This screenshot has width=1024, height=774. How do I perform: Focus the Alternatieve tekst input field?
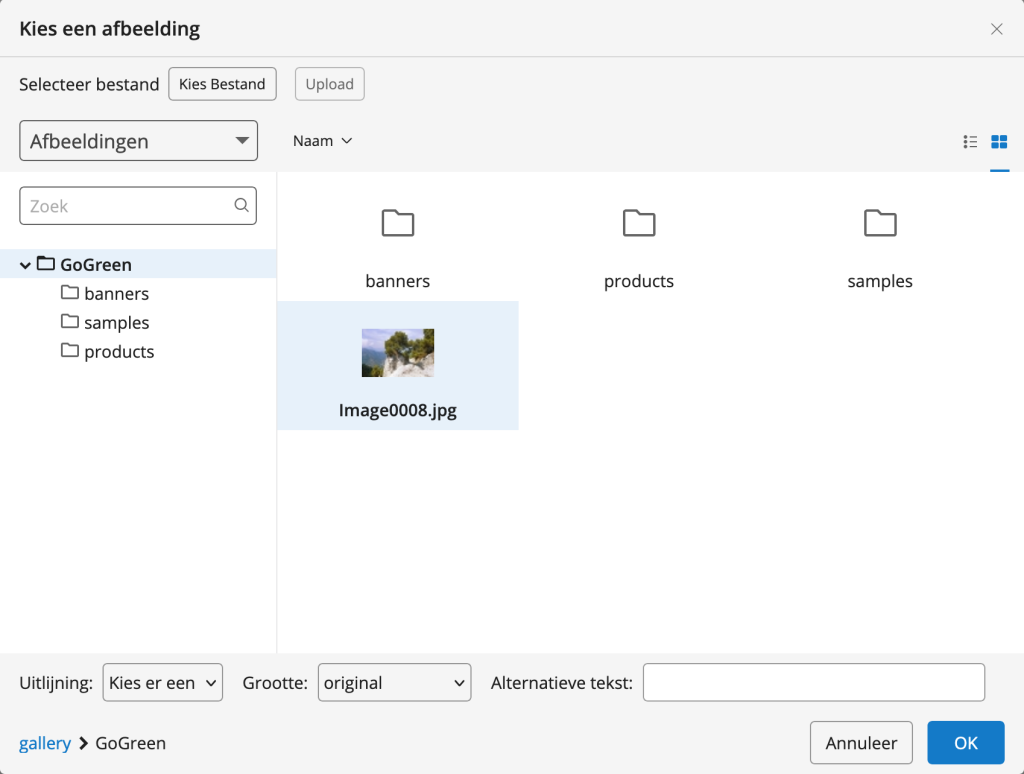(x=814, y=683)
